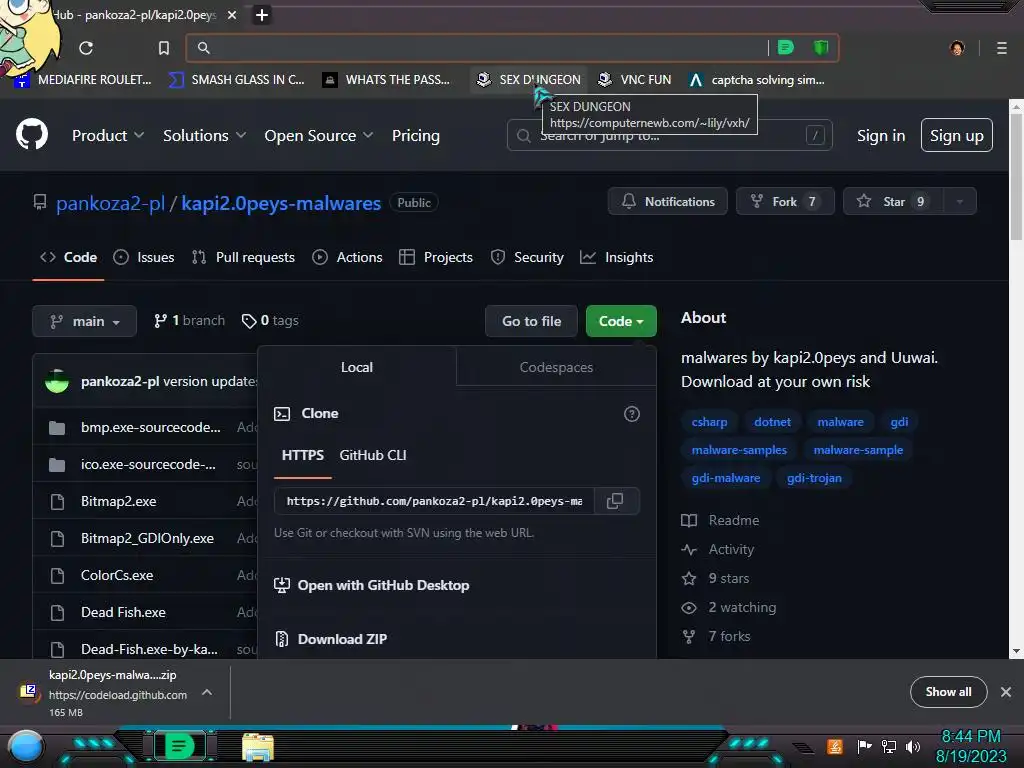Toggle the green Code dropdown button
This screenshot has width=1024, height=768.
click(x=620, y=321)
